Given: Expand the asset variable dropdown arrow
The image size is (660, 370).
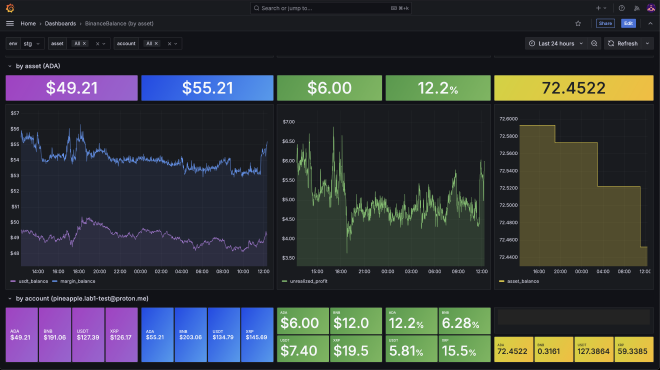Looking at the screenshot, I should (104, 43).
